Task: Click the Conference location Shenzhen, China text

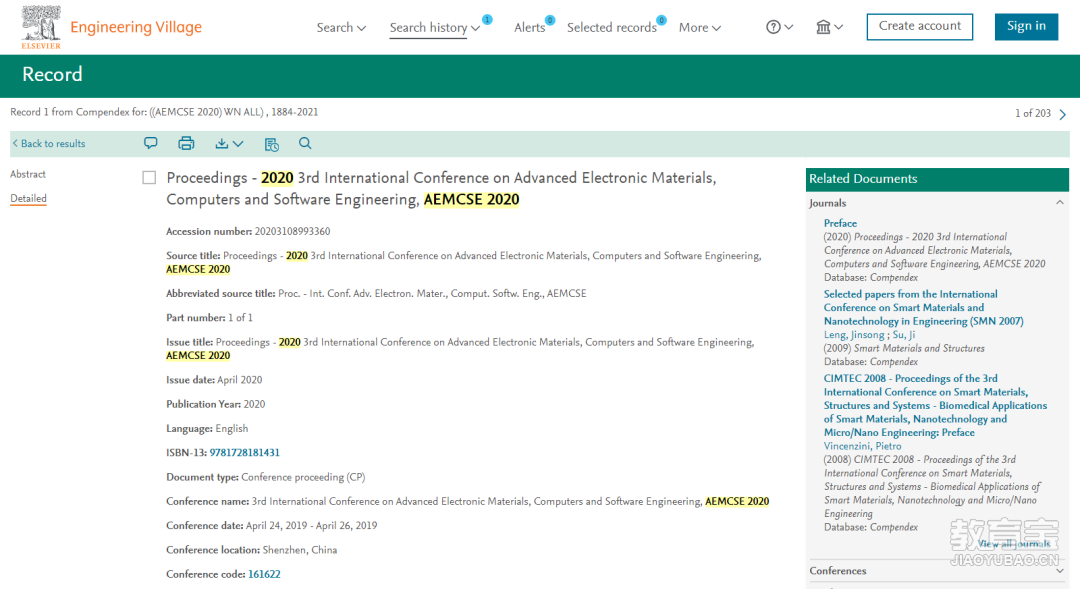Action: click(x=300, y=550)
